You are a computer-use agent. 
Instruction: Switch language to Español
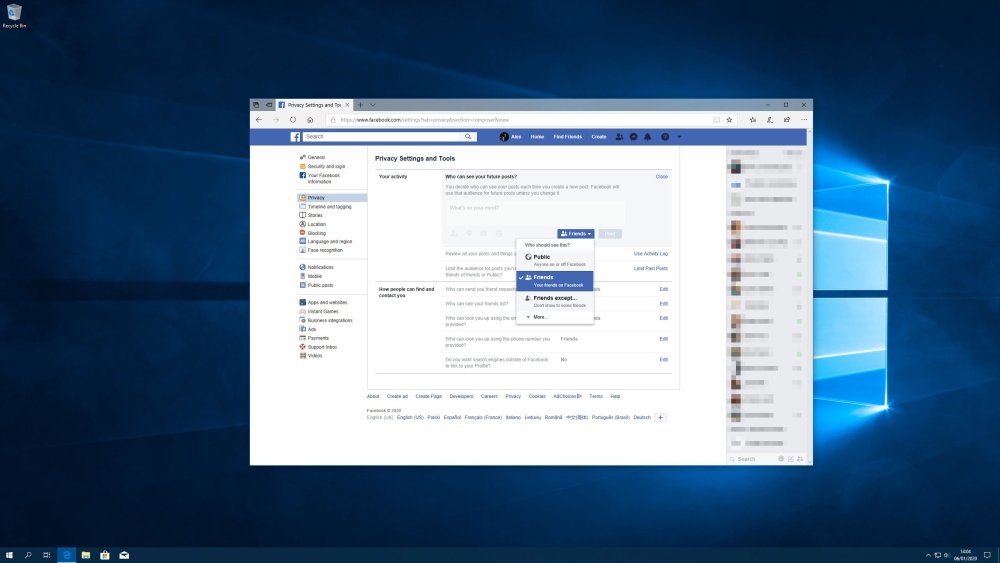pos(452,417)
